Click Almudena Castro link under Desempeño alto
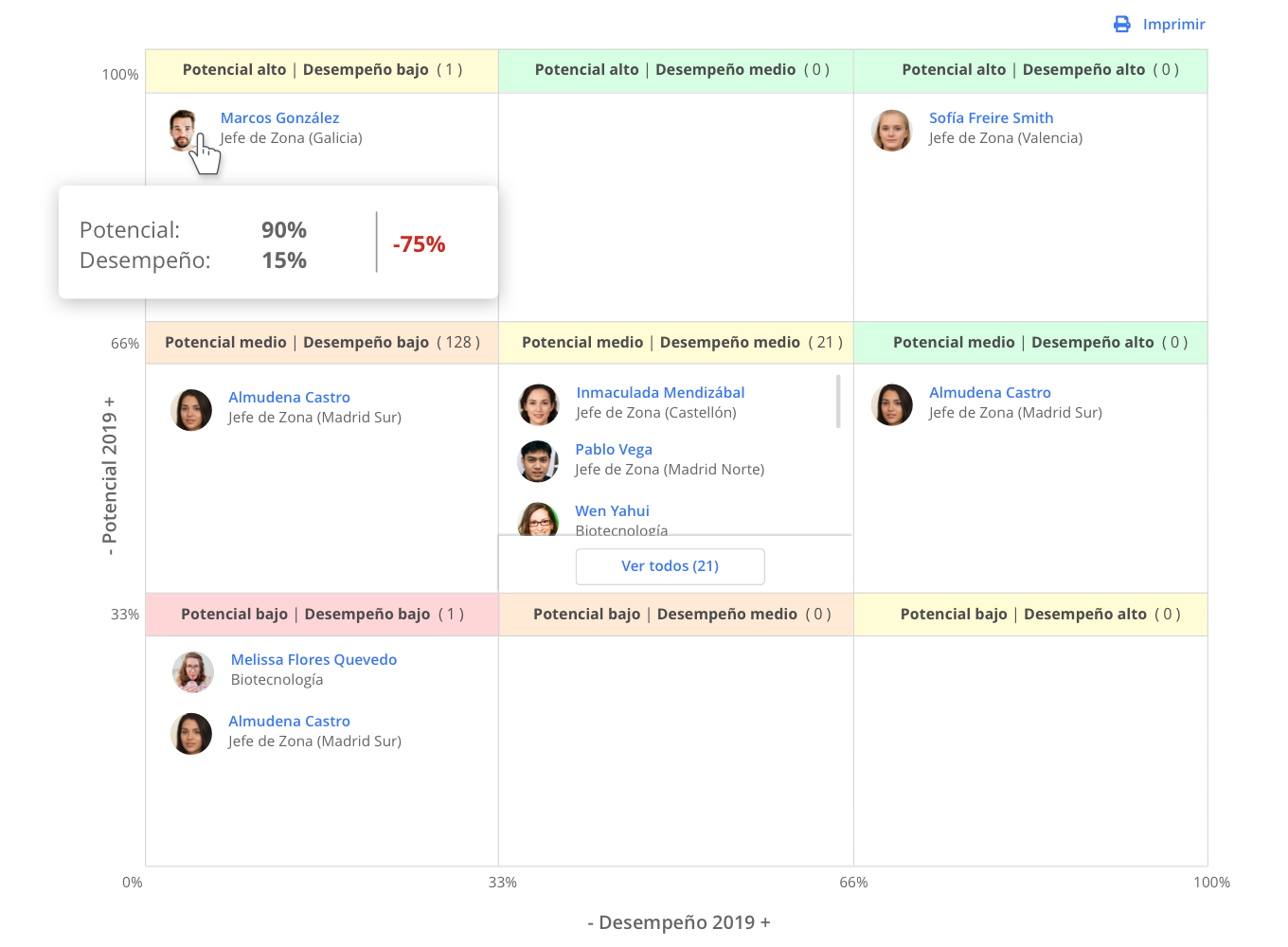1288x947 pixels. tap(990, 393)
